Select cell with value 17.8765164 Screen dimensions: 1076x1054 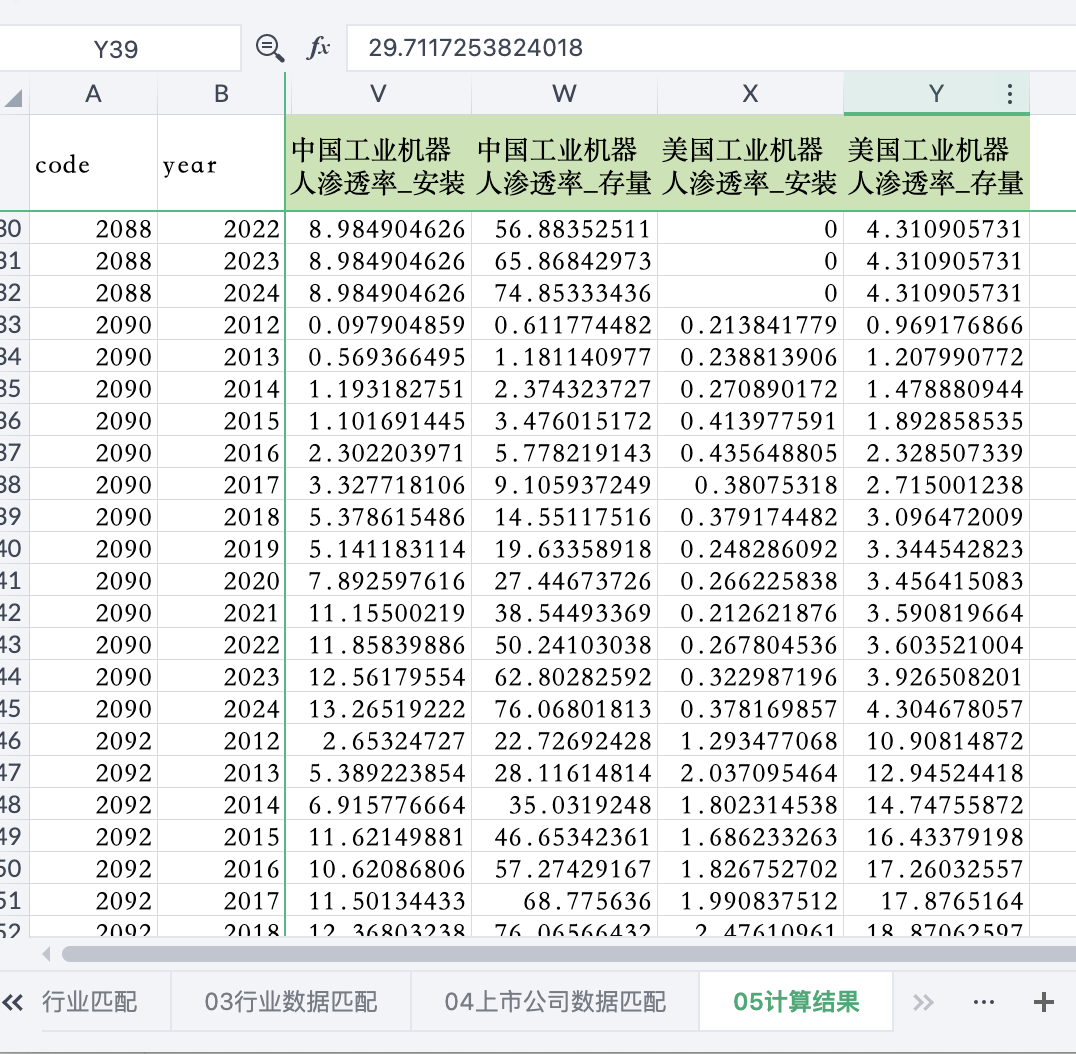pyautogui.click(x=936, y=901)
